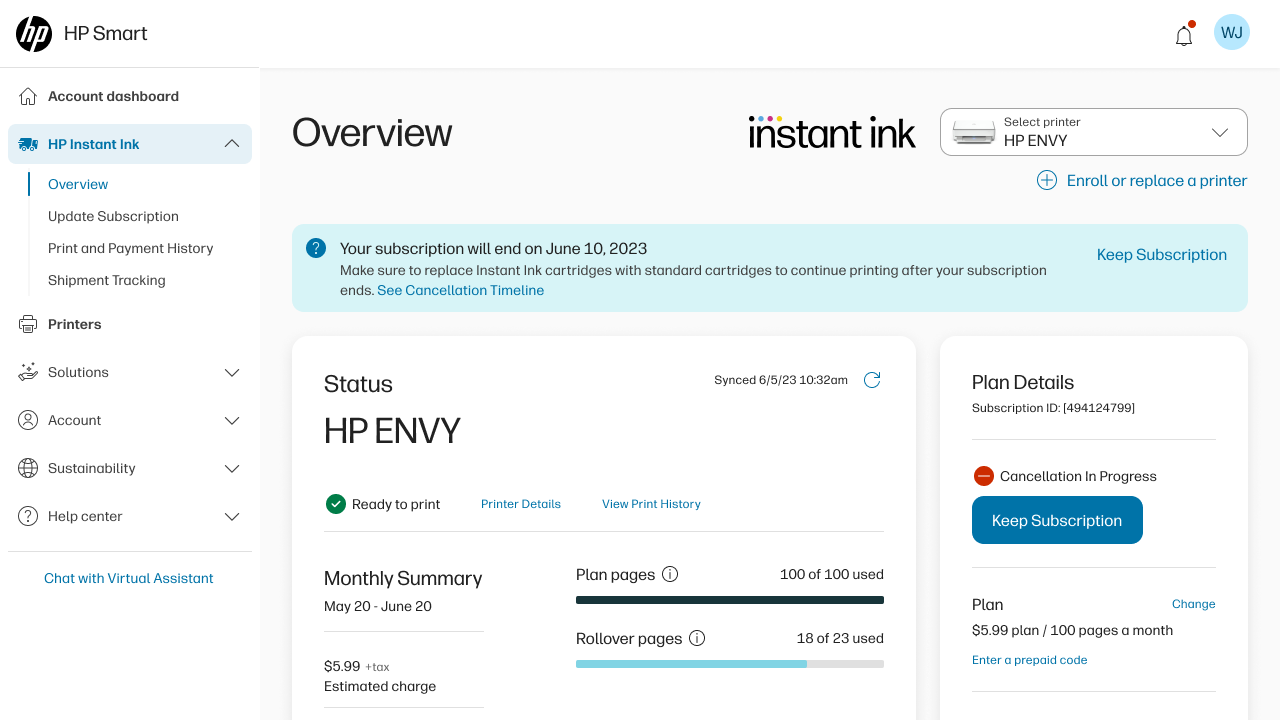Expand the Account menu chevron
Viewport: 1280px width, 720px height.
[x=232, y=420]
